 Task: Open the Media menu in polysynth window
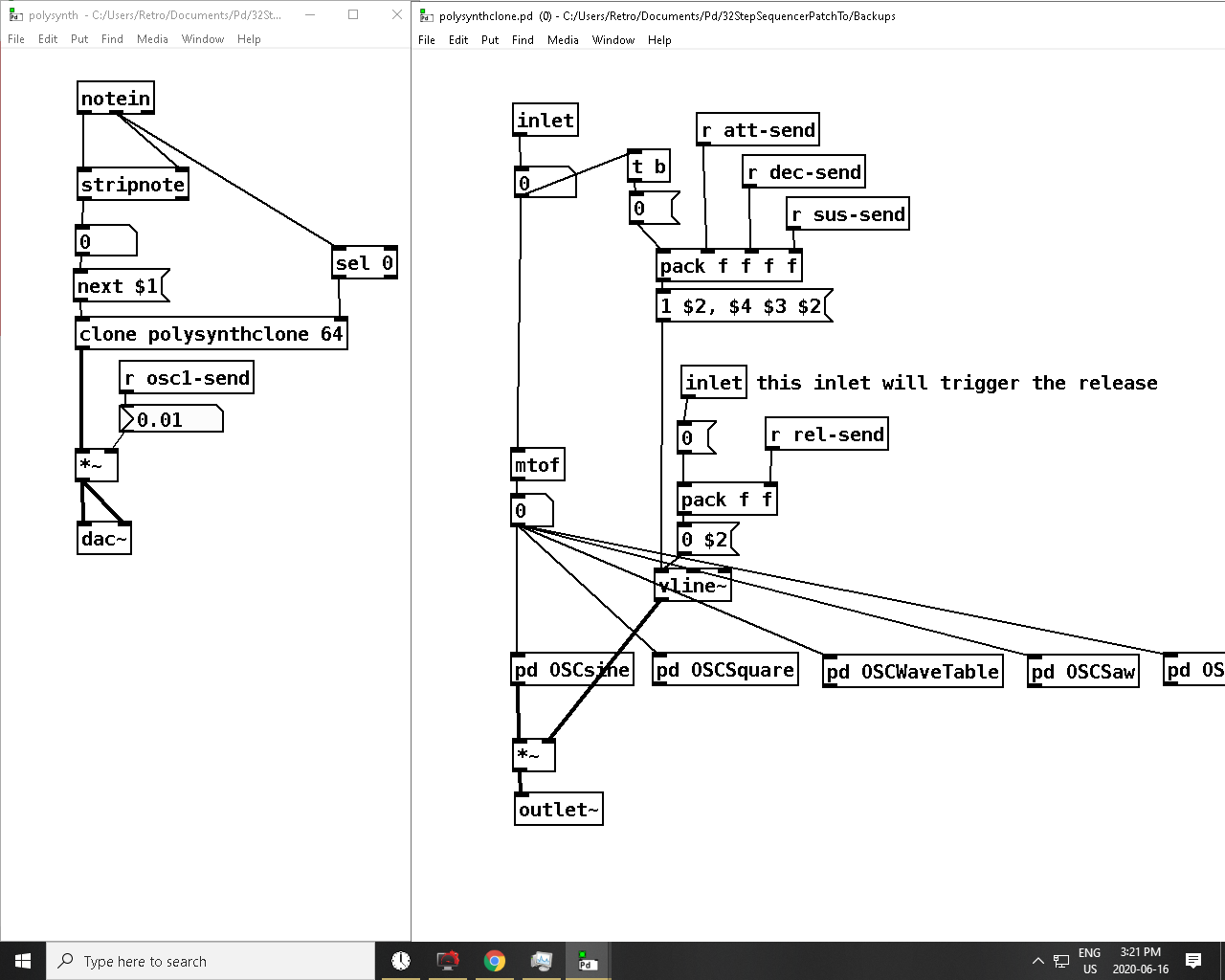click(152, 39)
